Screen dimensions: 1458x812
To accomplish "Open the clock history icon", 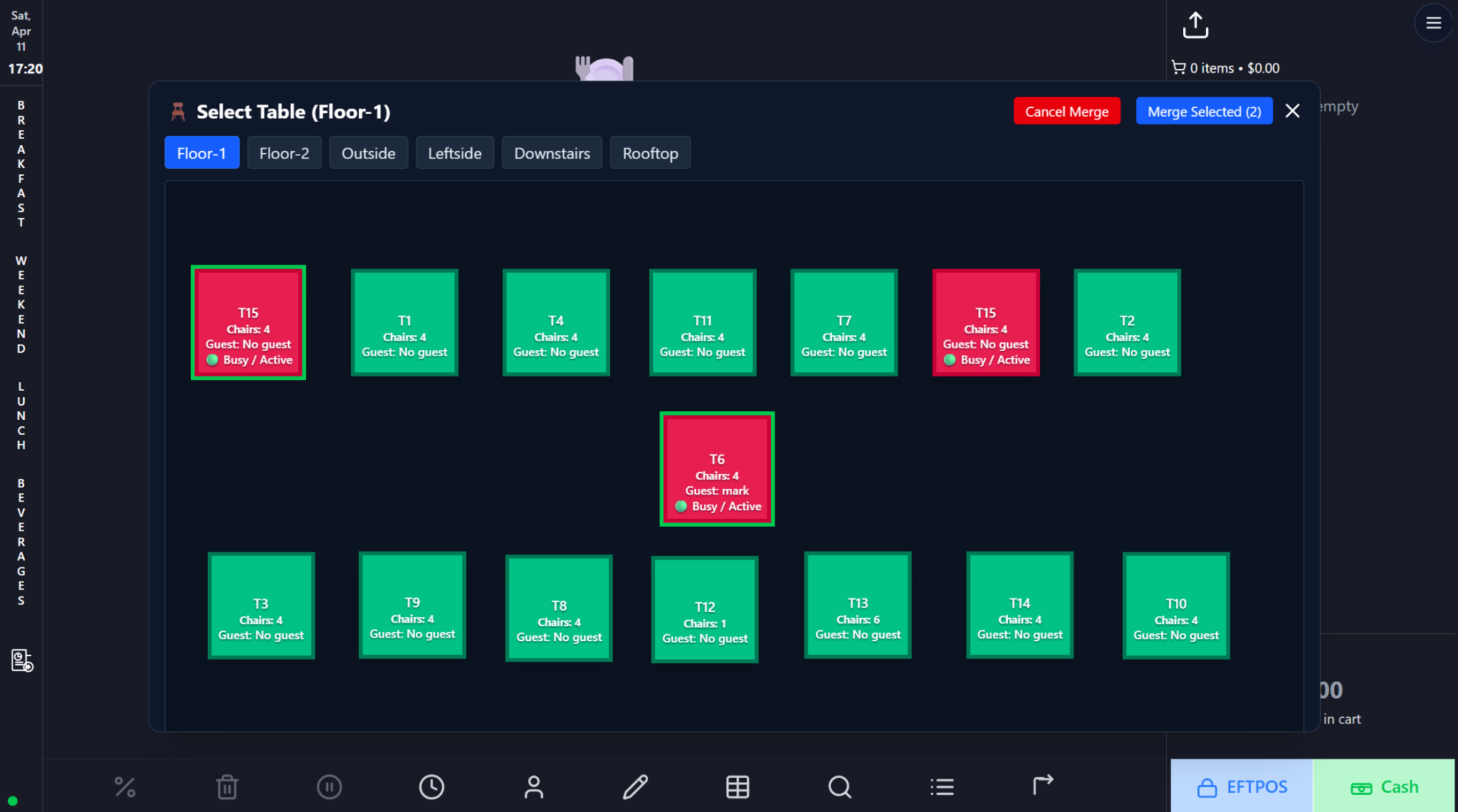I will 431,786.
